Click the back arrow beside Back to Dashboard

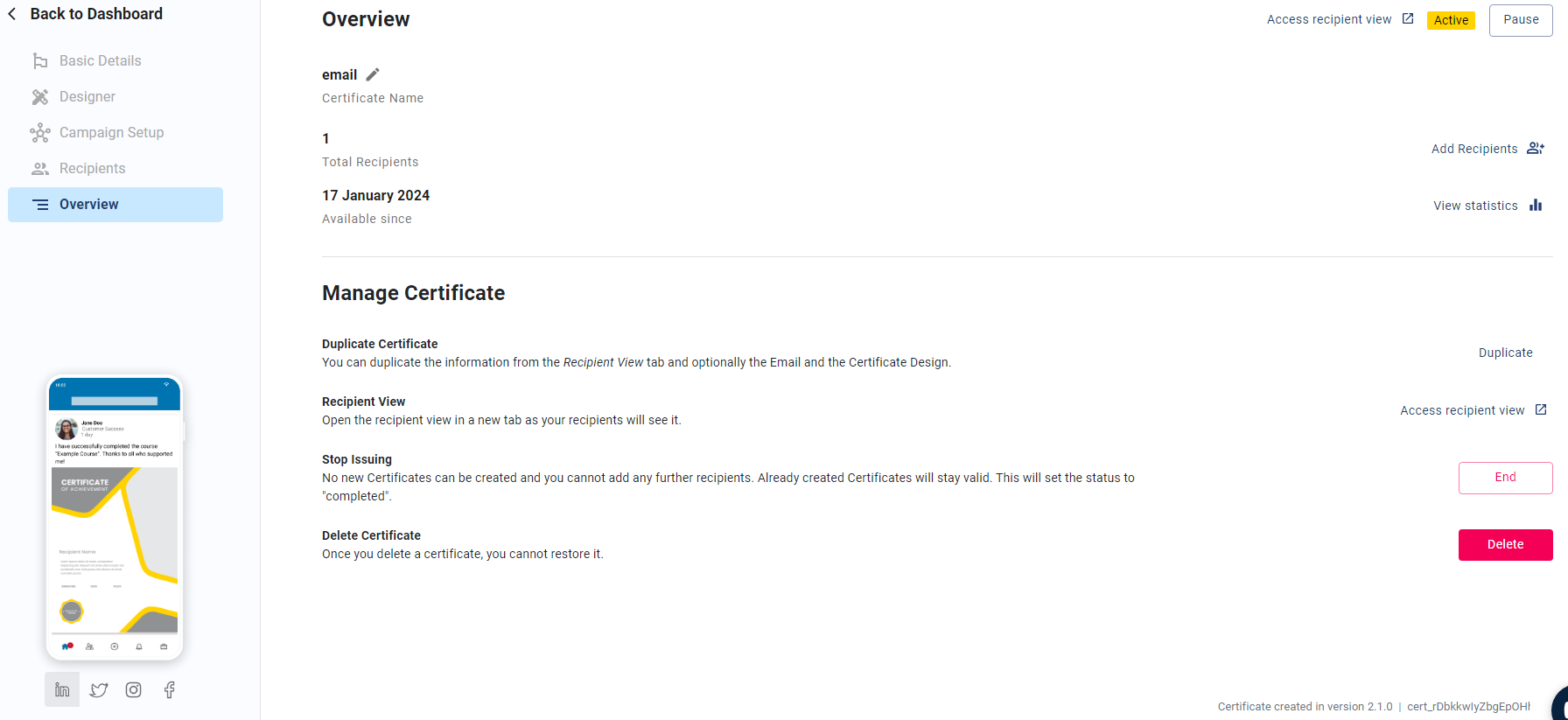11,13
